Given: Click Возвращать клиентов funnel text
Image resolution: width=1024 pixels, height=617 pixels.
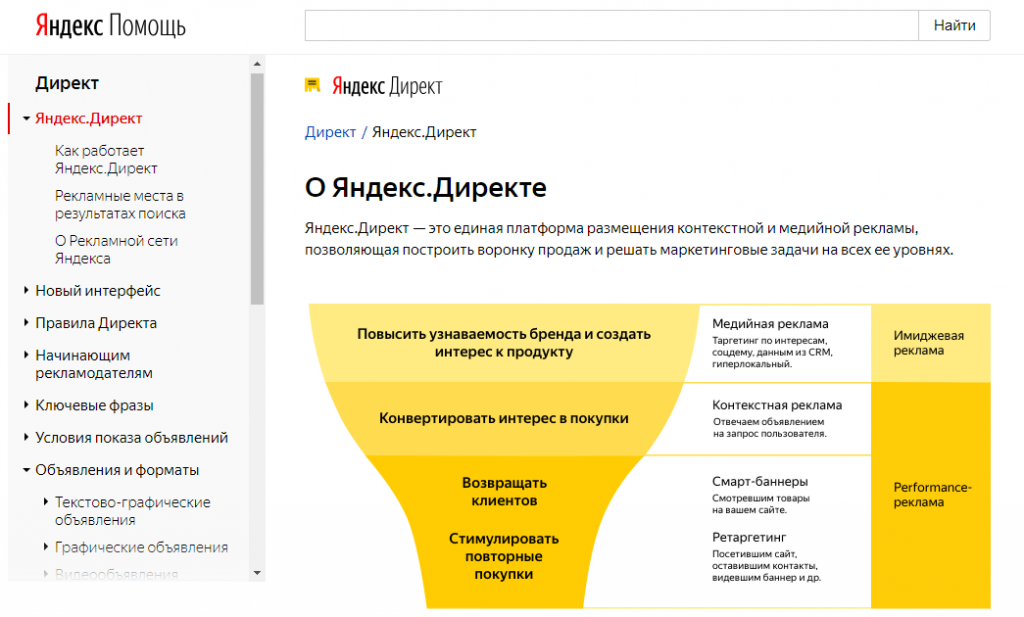Looking at the screenshot, I should (504, 492).
